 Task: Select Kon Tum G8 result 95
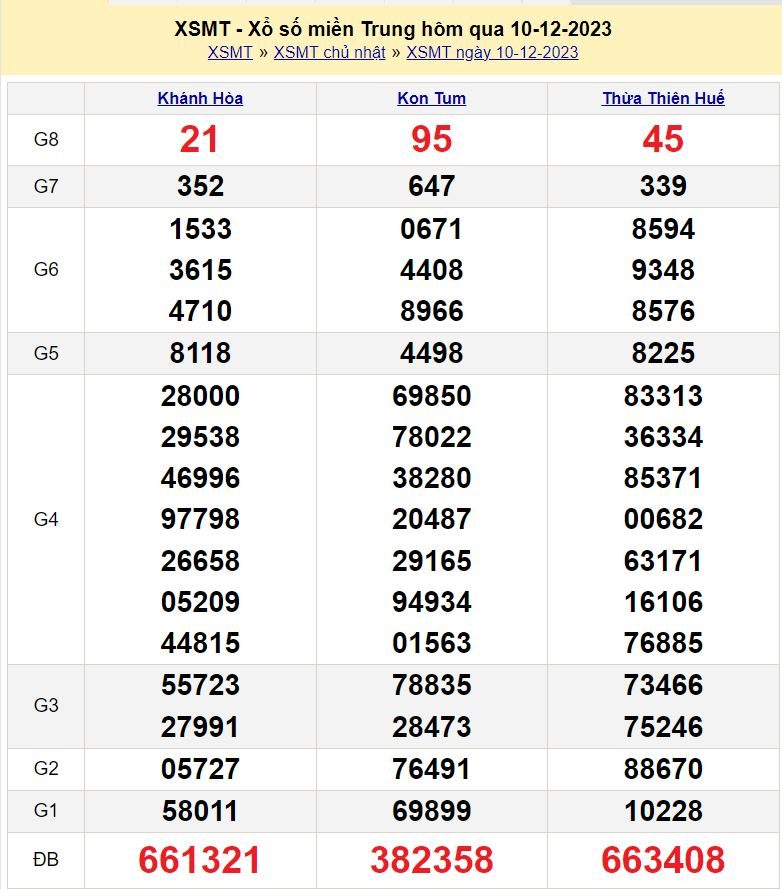pos(432,139)
